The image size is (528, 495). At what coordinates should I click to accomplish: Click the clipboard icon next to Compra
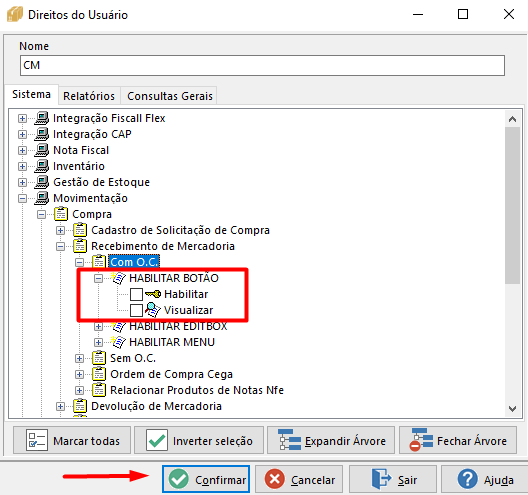click(61, 214)
